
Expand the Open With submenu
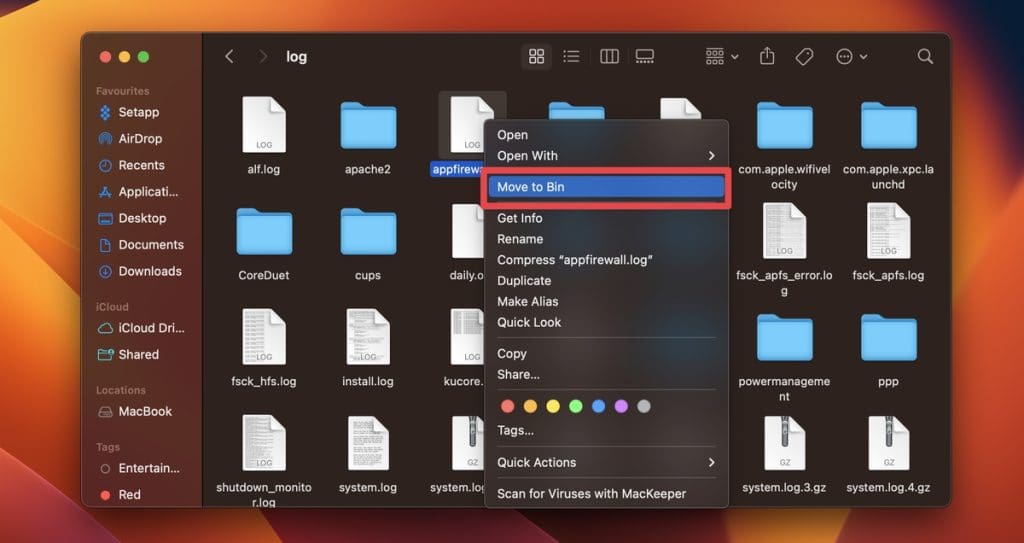pyautogui.click(x=606, y=156)
